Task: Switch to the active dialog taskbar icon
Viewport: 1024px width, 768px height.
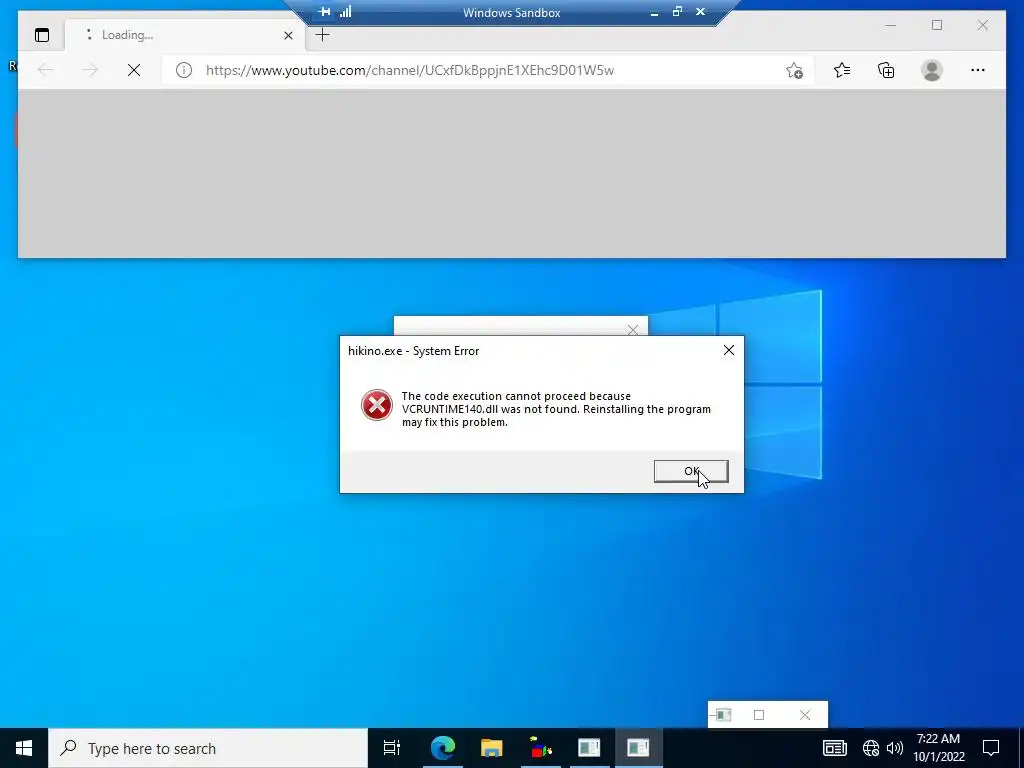Action: 638,748
